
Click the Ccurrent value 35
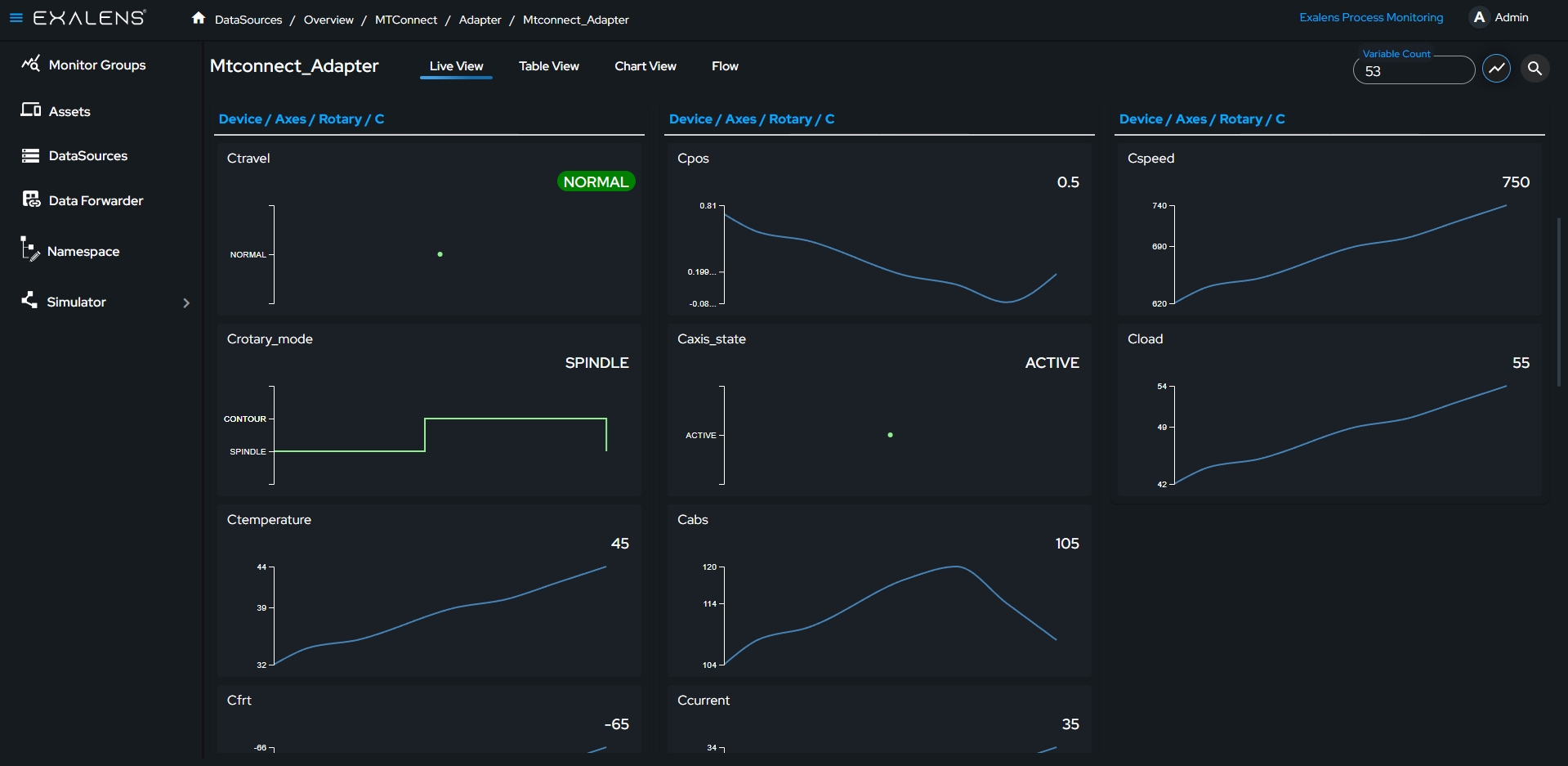tap(1070, 723)
